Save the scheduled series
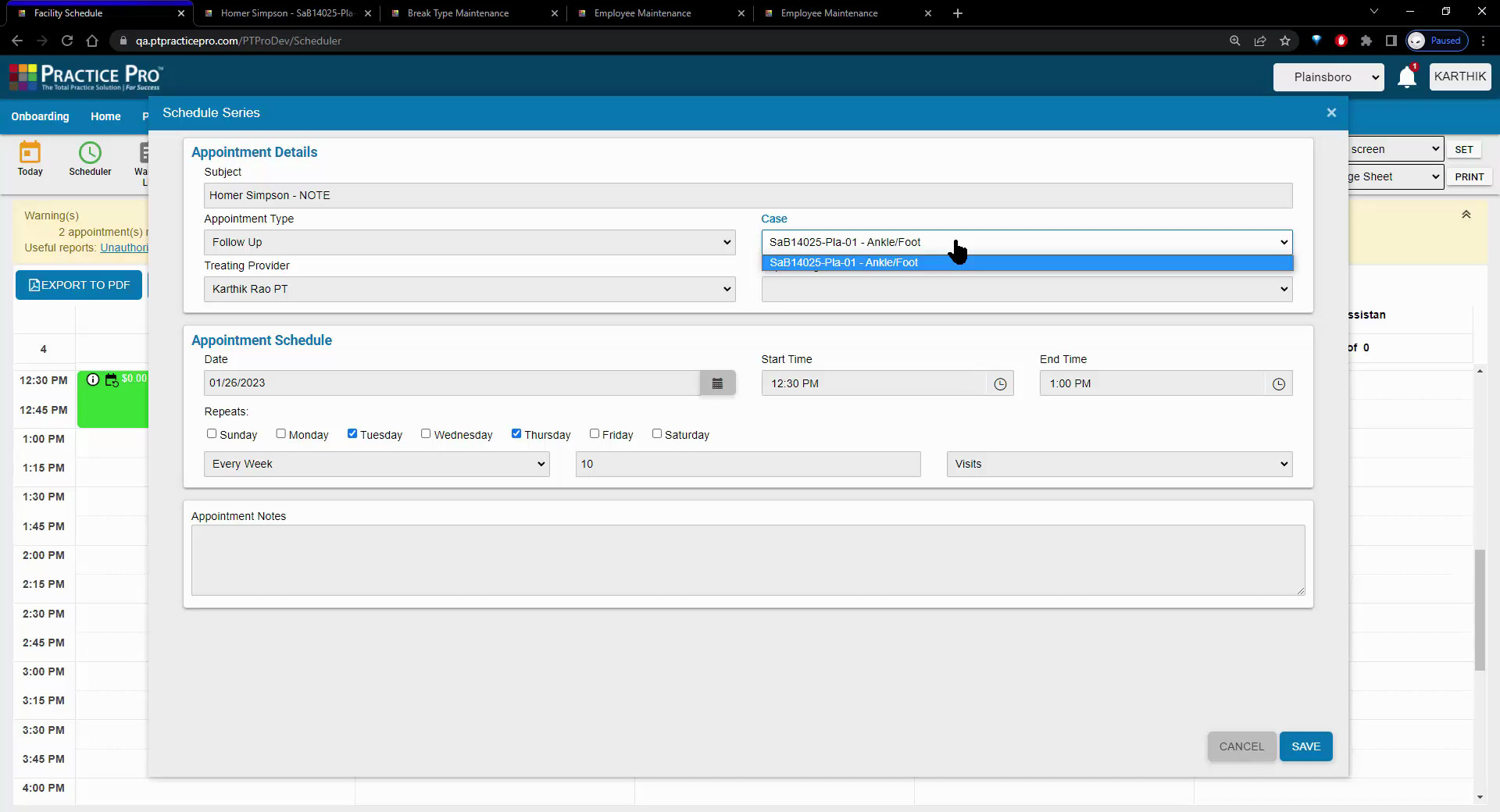 coord(1305,746)
